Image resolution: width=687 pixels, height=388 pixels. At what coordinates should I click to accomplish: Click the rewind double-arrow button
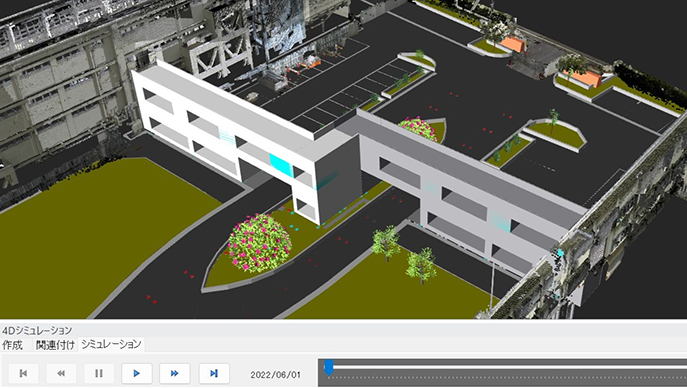pyautogui.click(x=61, y=374)
